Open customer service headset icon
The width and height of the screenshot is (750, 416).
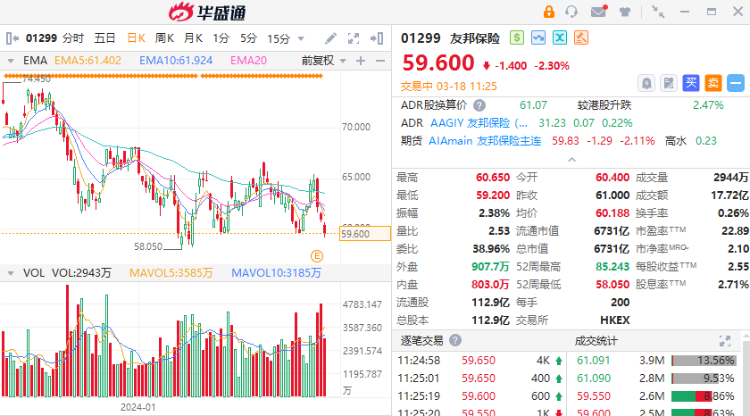pos(571,11)
